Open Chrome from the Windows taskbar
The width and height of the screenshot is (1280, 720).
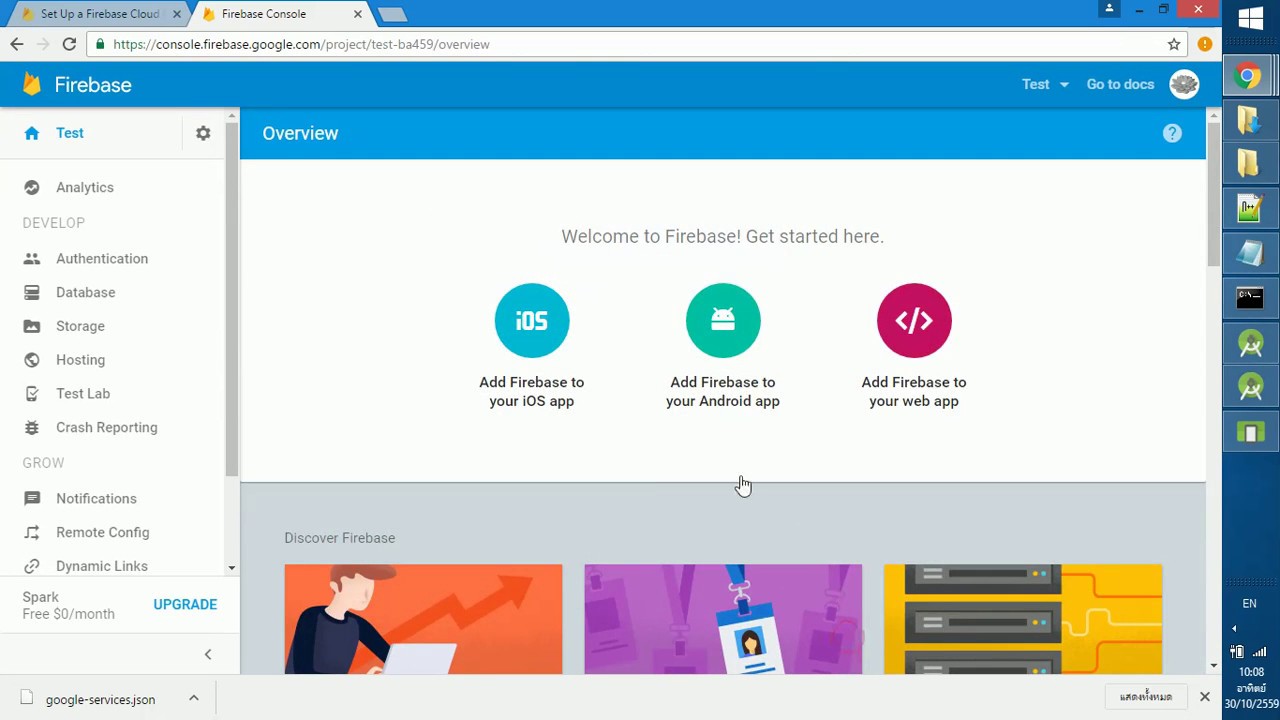[1248, 76]
